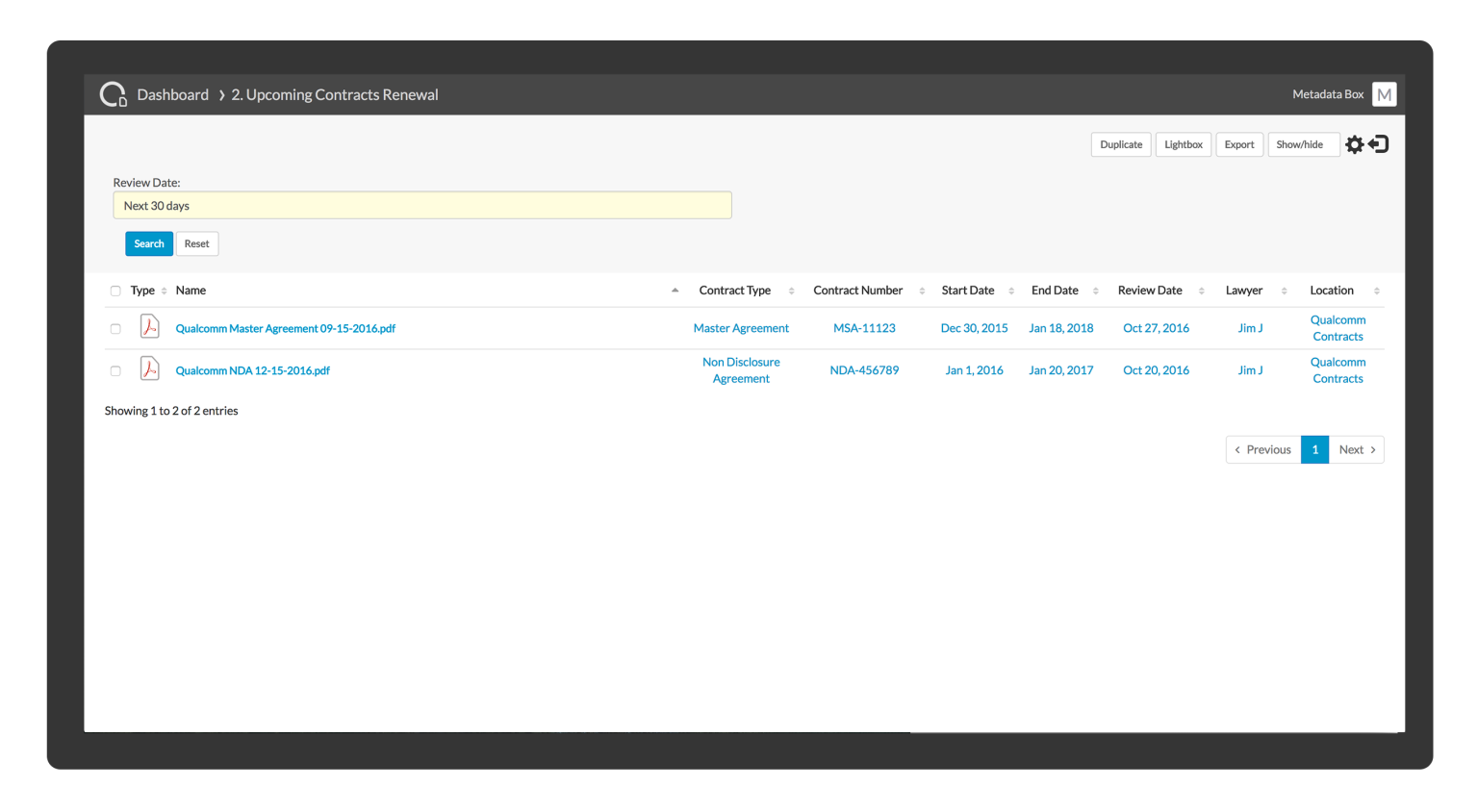The height and width of the screenshot is (812, 1478).
Task: Click the PDF icon for Qualcomm NDA
Action: [150, 369]
